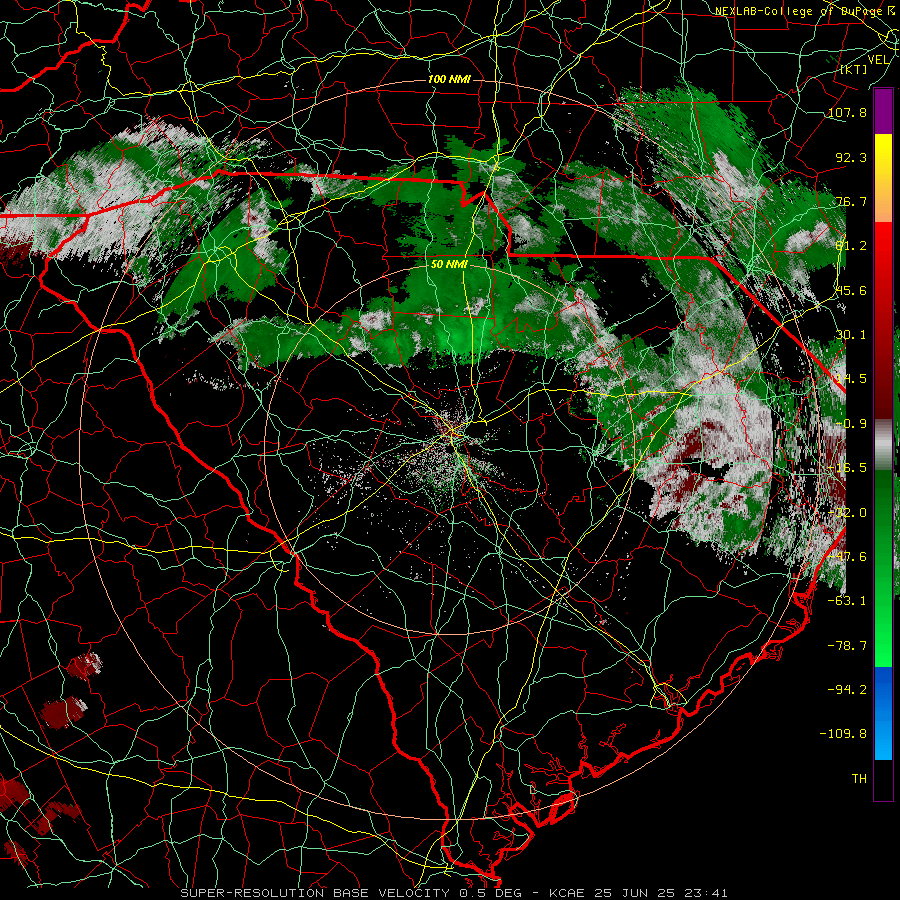Click the 76.7 velocity legend value
Image resolution: width=900 pixels, height=900 pixels.
851,201
